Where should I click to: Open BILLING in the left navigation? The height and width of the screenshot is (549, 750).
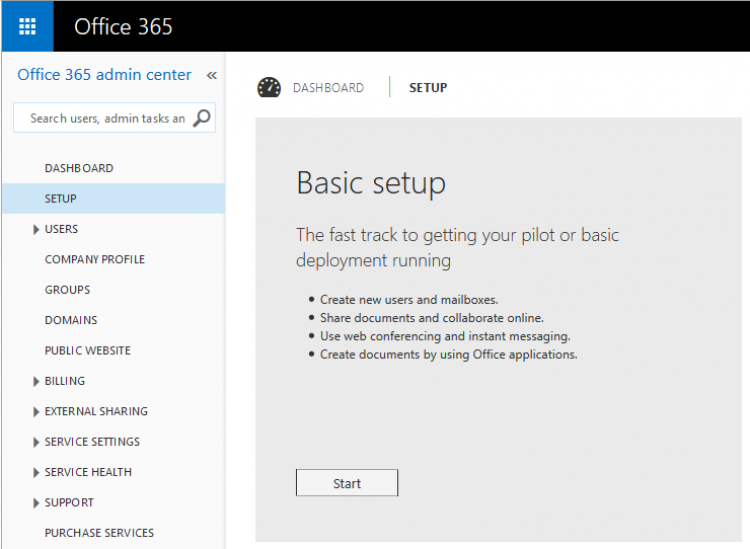tap(65, 381)
